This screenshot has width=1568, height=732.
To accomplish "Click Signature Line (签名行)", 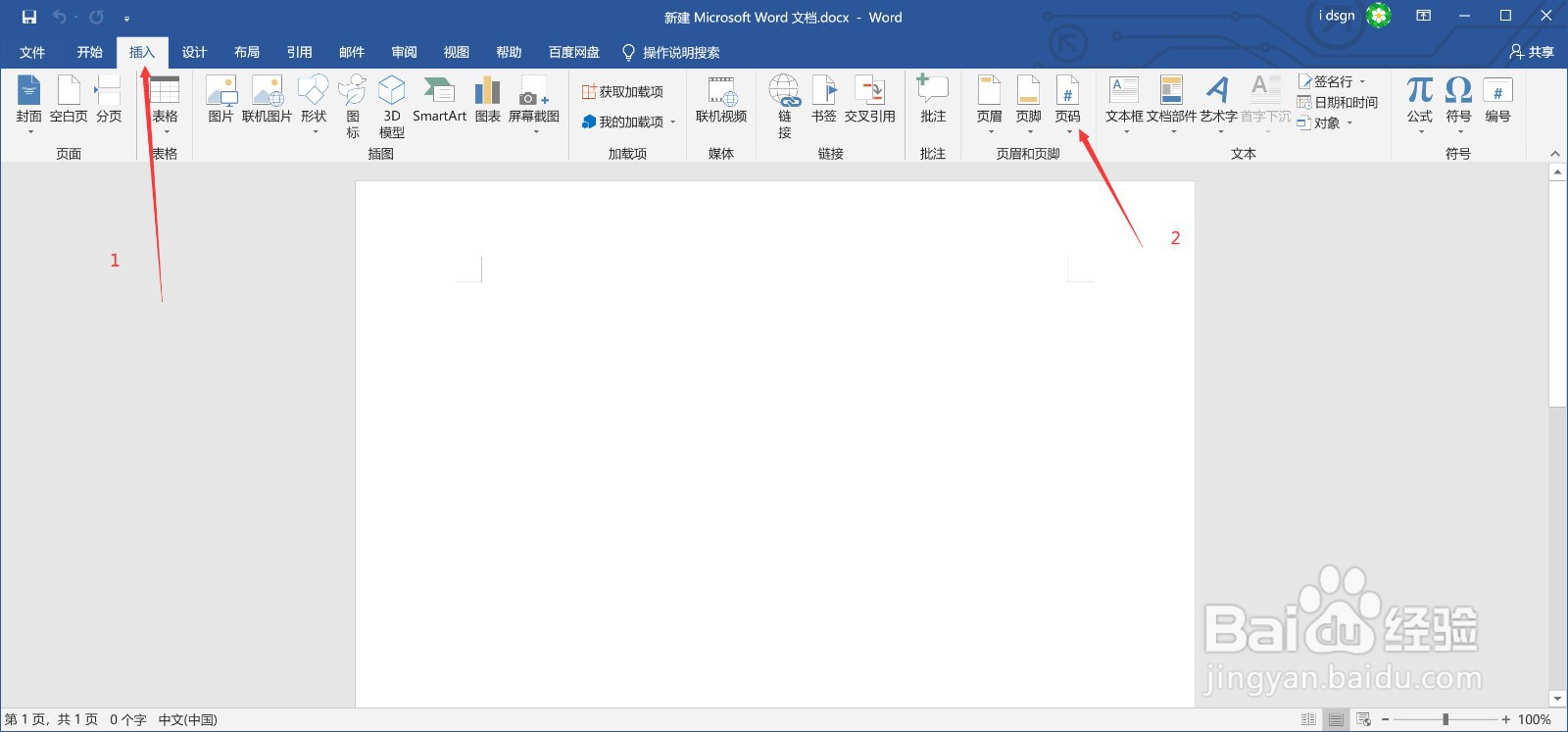I will 1332,81.
